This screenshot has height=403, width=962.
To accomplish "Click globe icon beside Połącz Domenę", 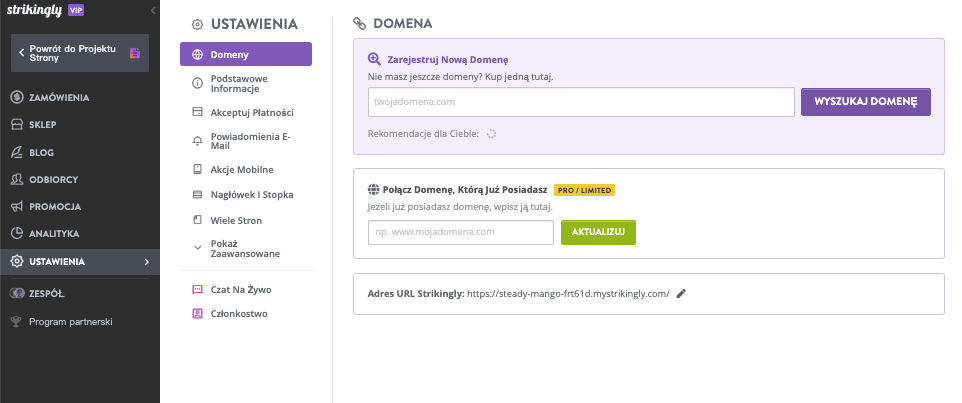I will coord(372,190).
